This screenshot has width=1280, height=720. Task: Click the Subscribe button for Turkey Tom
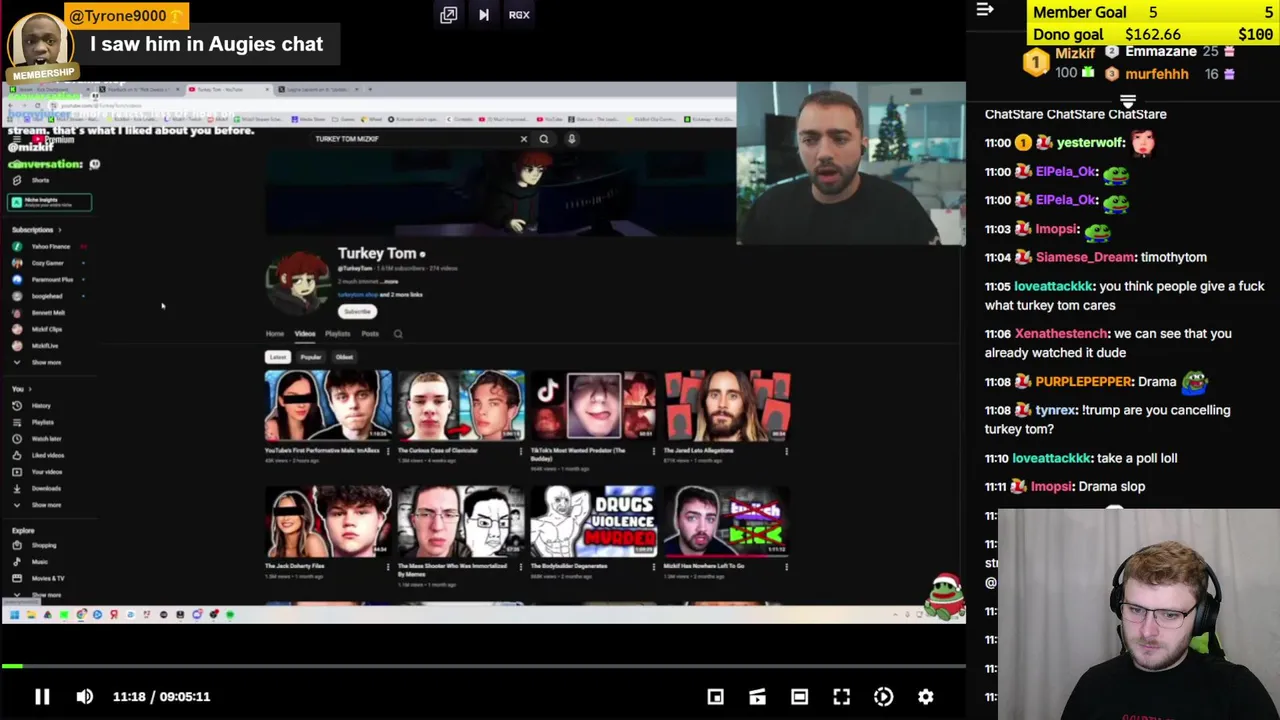tap(357, 311)
